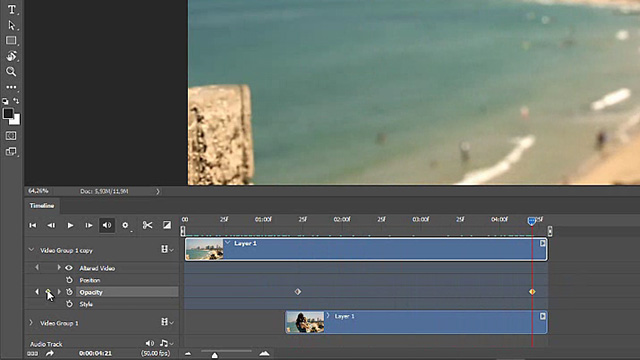The image size is (640, 360).
Task: Select the gray Opacity keyframe diamond
Action: click(298, 292)
